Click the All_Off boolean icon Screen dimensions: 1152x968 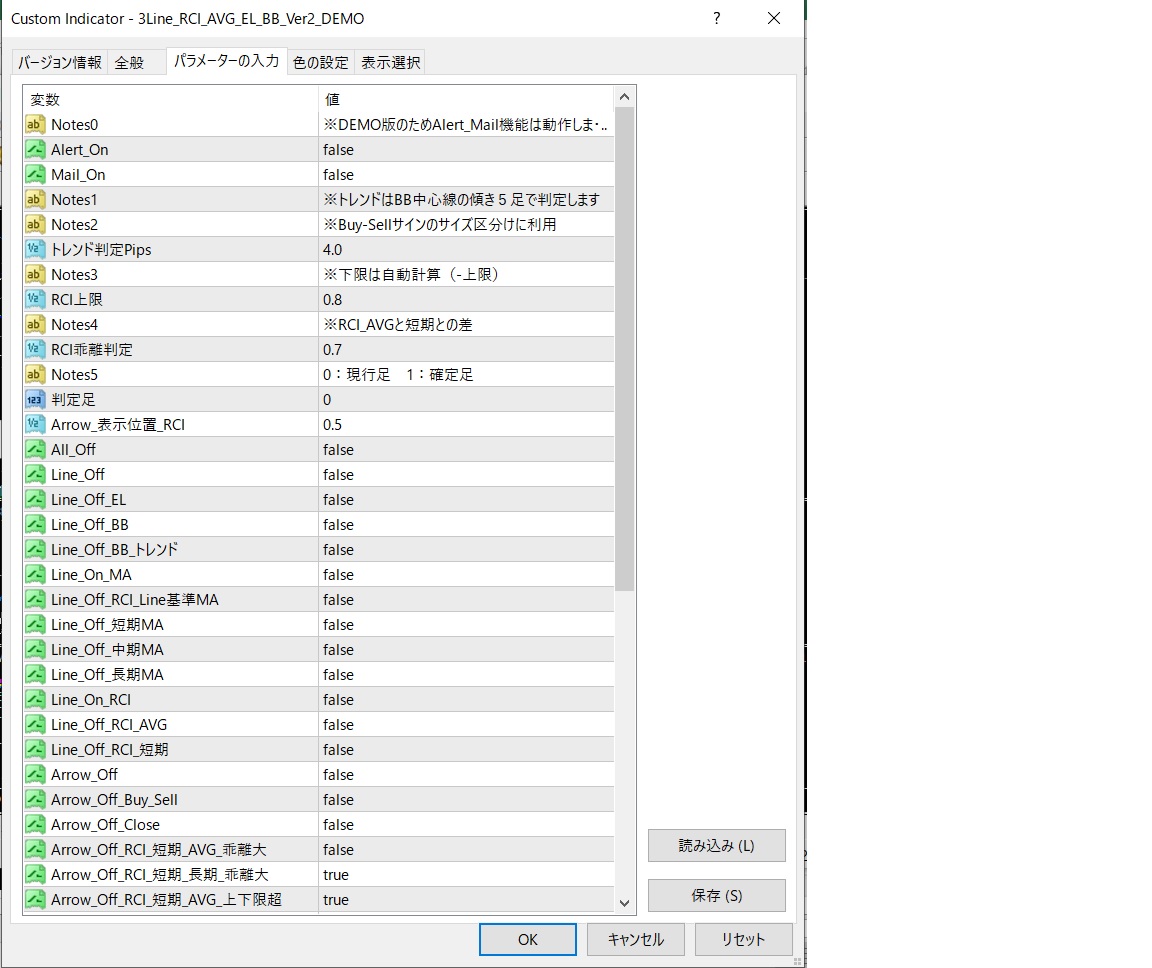coord(35,449)
